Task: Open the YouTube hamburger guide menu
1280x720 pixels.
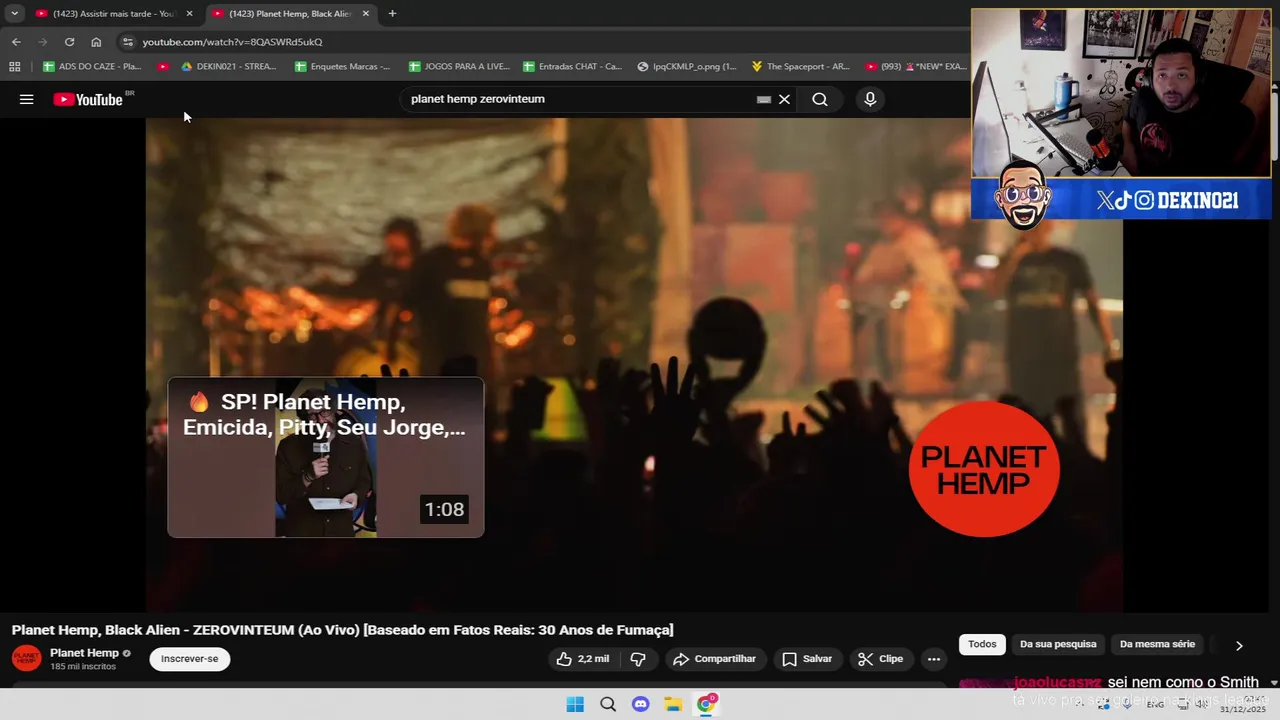Action: point(27,99)
